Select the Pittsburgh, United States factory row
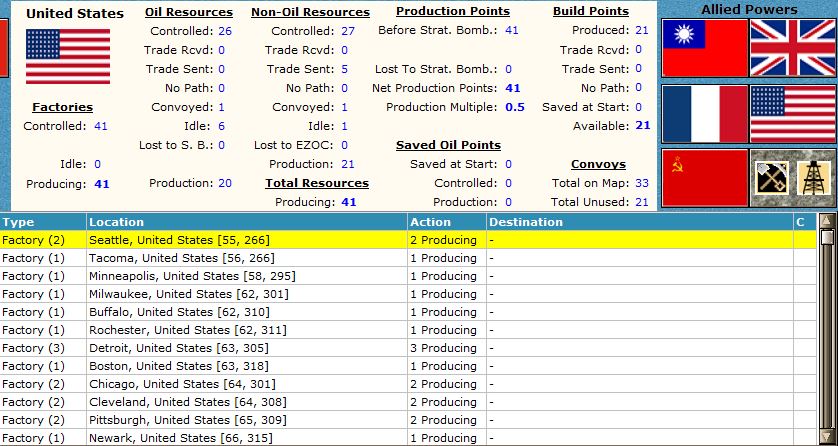838x446 pixels. tap(408, 420)
